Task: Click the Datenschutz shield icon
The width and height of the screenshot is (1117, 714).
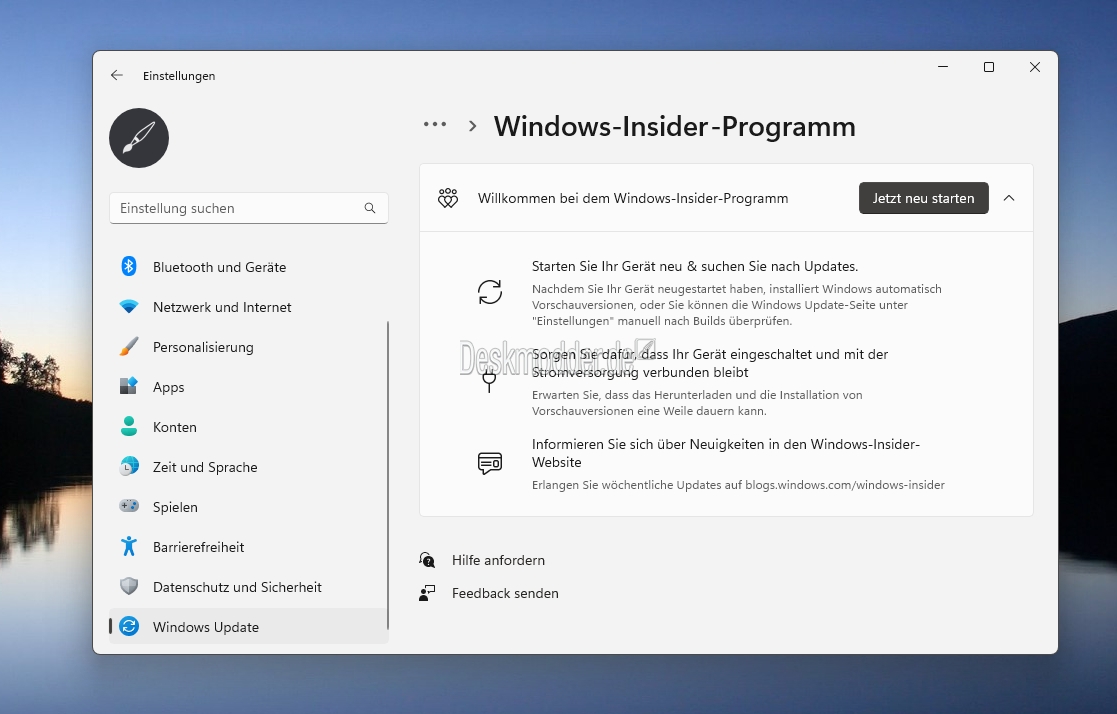Action: [129, 586]
